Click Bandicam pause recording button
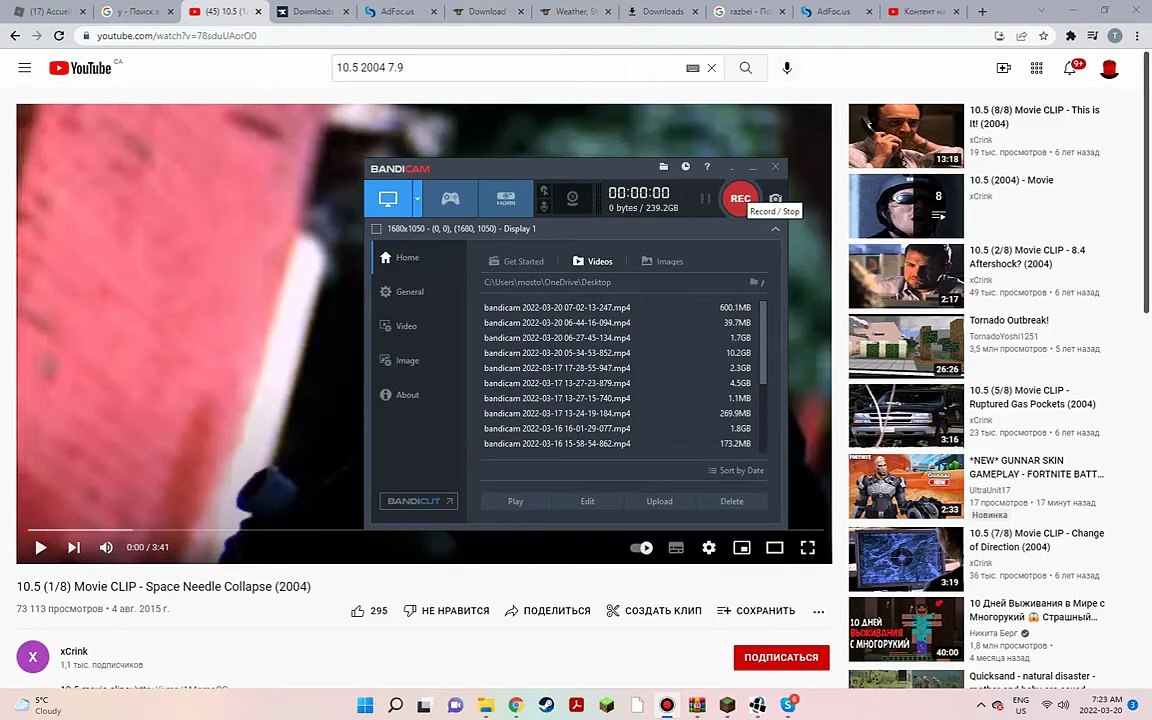 tap(705, 198)
